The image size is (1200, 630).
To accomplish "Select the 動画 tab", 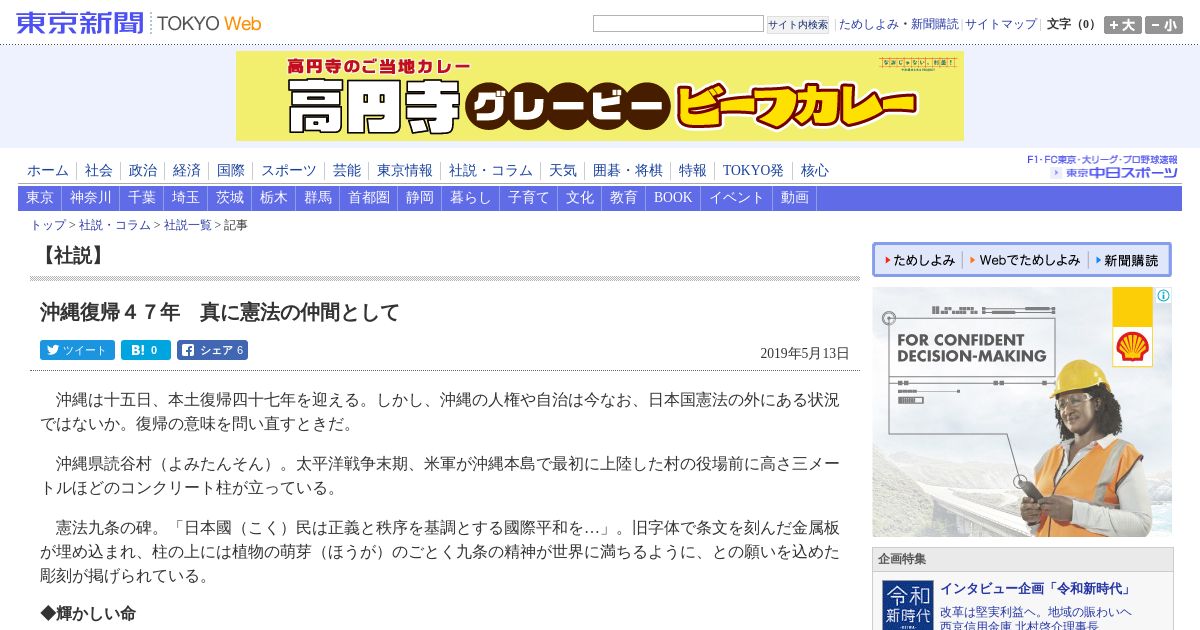I will [x=795, y=198].
